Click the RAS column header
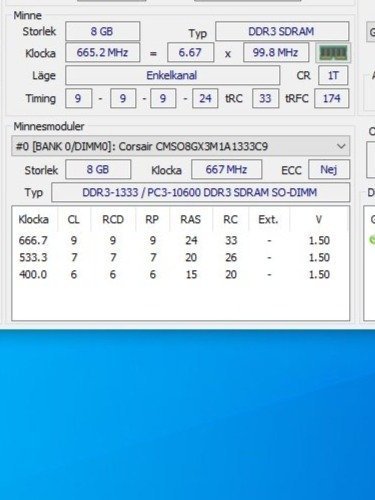The image size is (375, 500). pos(191,219)
